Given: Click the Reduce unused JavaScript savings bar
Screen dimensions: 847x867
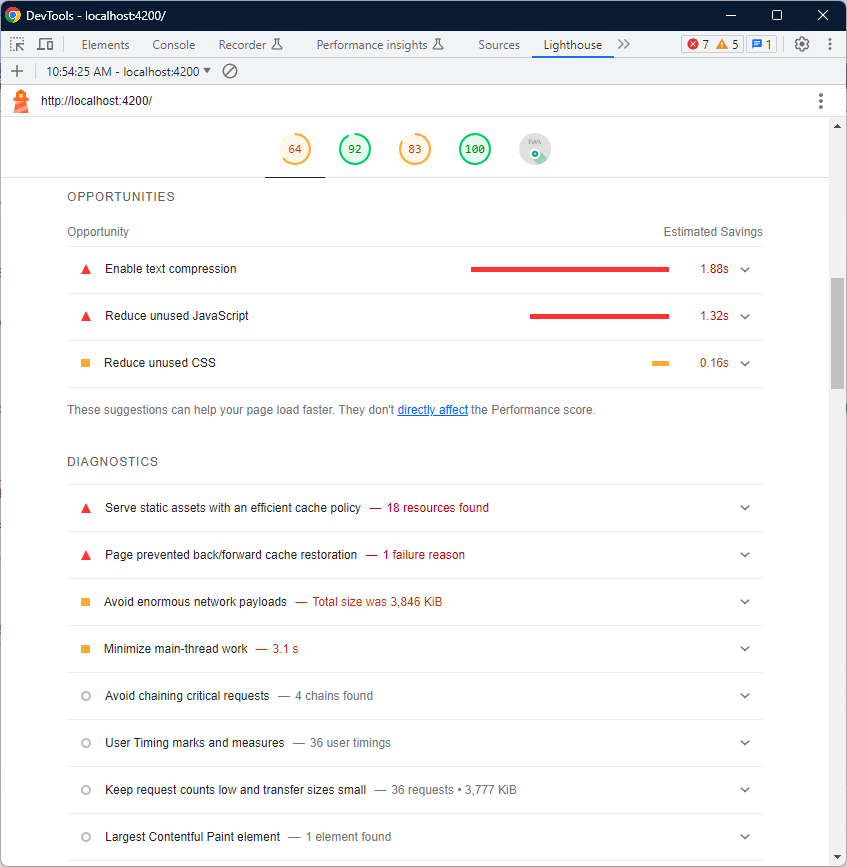Looking at the screenshot, I should pos(599,316).
